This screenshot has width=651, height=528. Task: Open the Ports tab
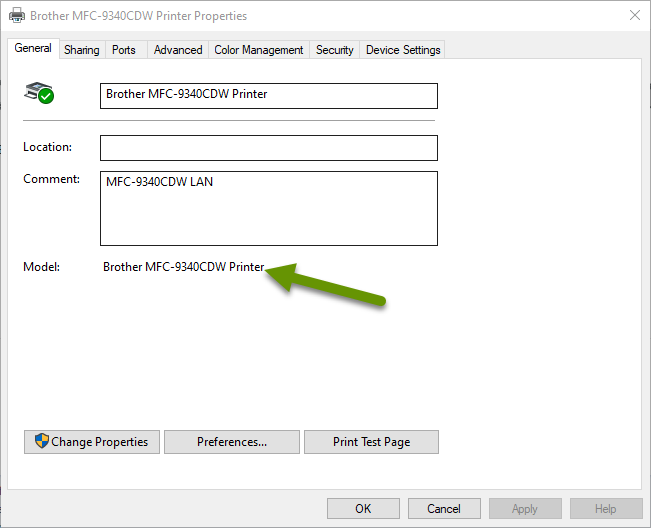pyautogui.click(x=124, y=50)
